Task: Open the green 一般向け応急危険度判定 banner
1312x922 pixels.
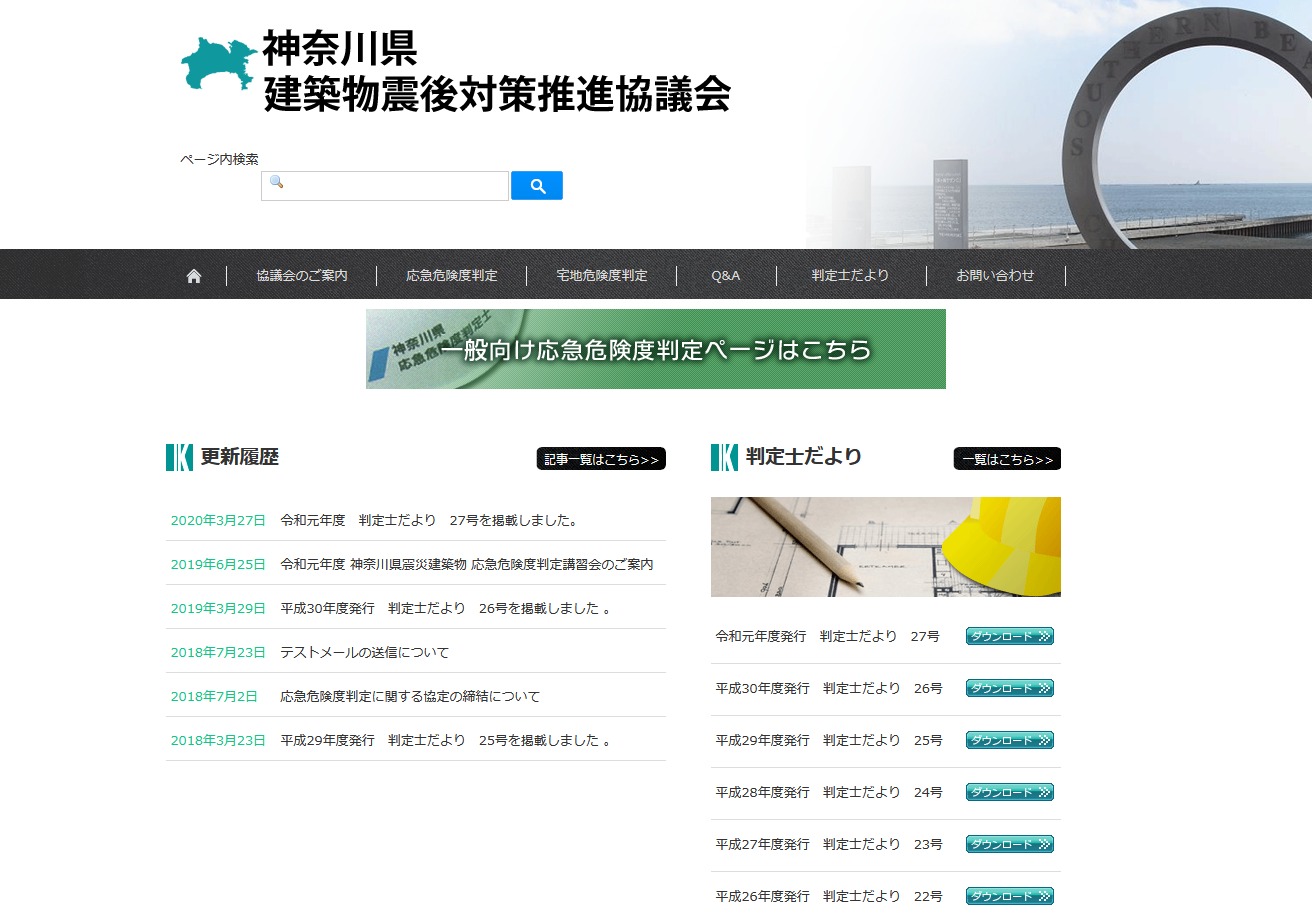Action: (655, 349)
